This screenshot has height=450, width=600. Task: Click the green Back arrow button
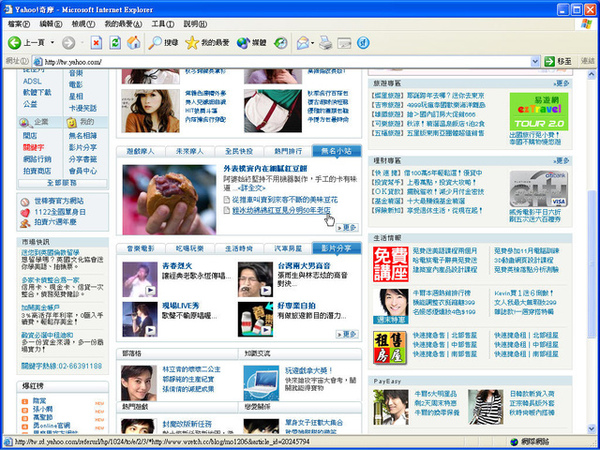coord(15,42)
